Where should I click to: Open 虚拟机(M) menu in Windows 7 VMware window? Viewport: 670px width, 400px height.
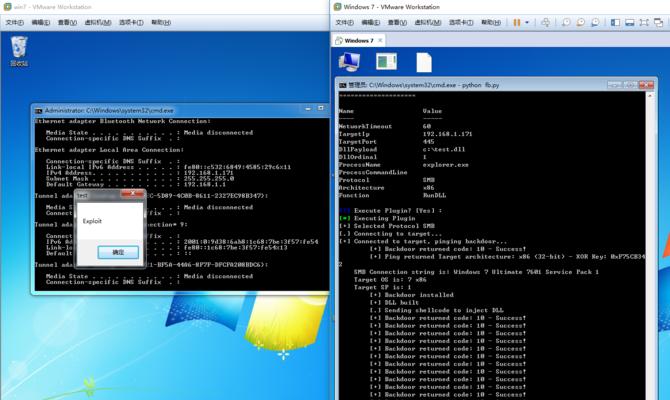click(x=427, y=22)
